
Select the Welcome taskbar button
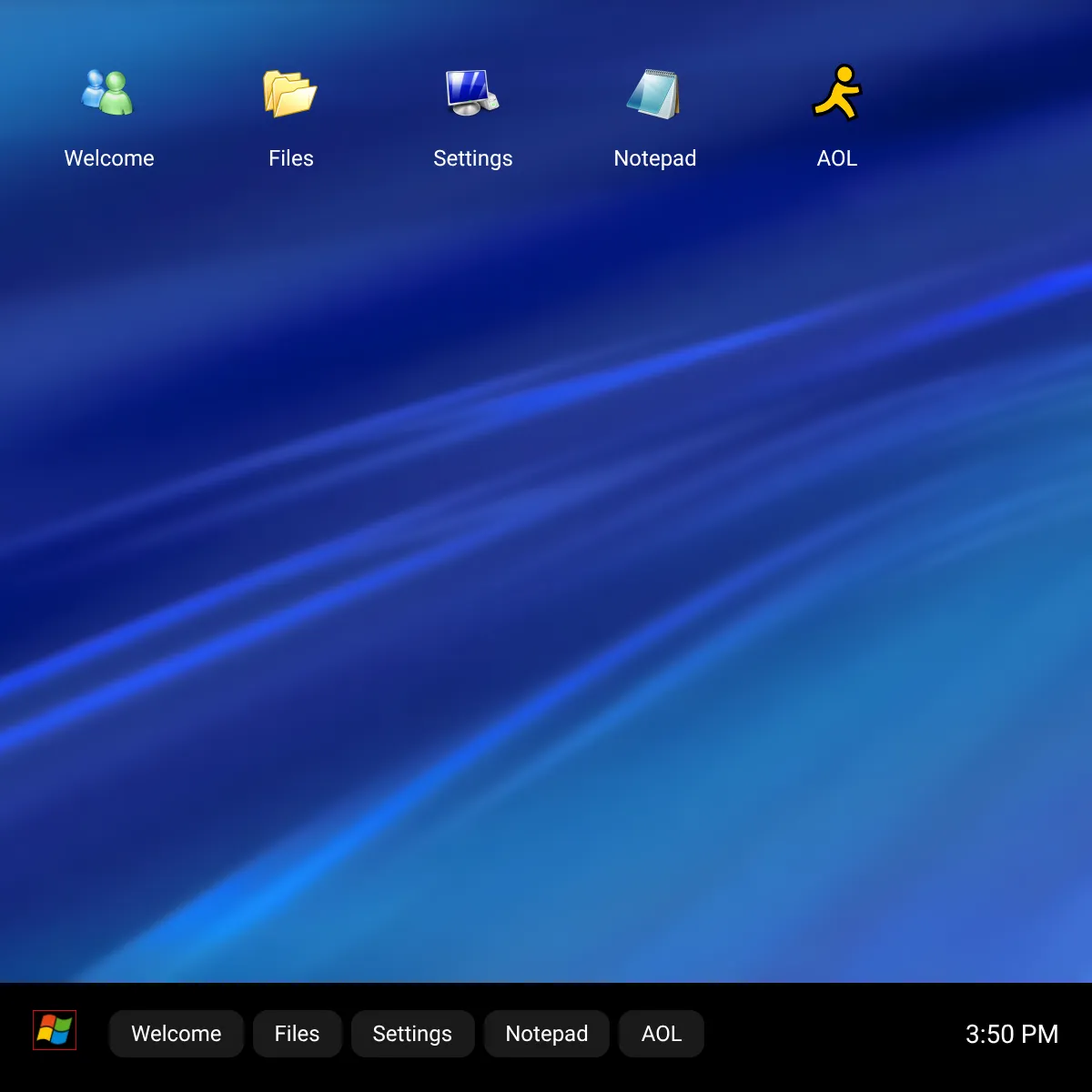pos(177,1034)
